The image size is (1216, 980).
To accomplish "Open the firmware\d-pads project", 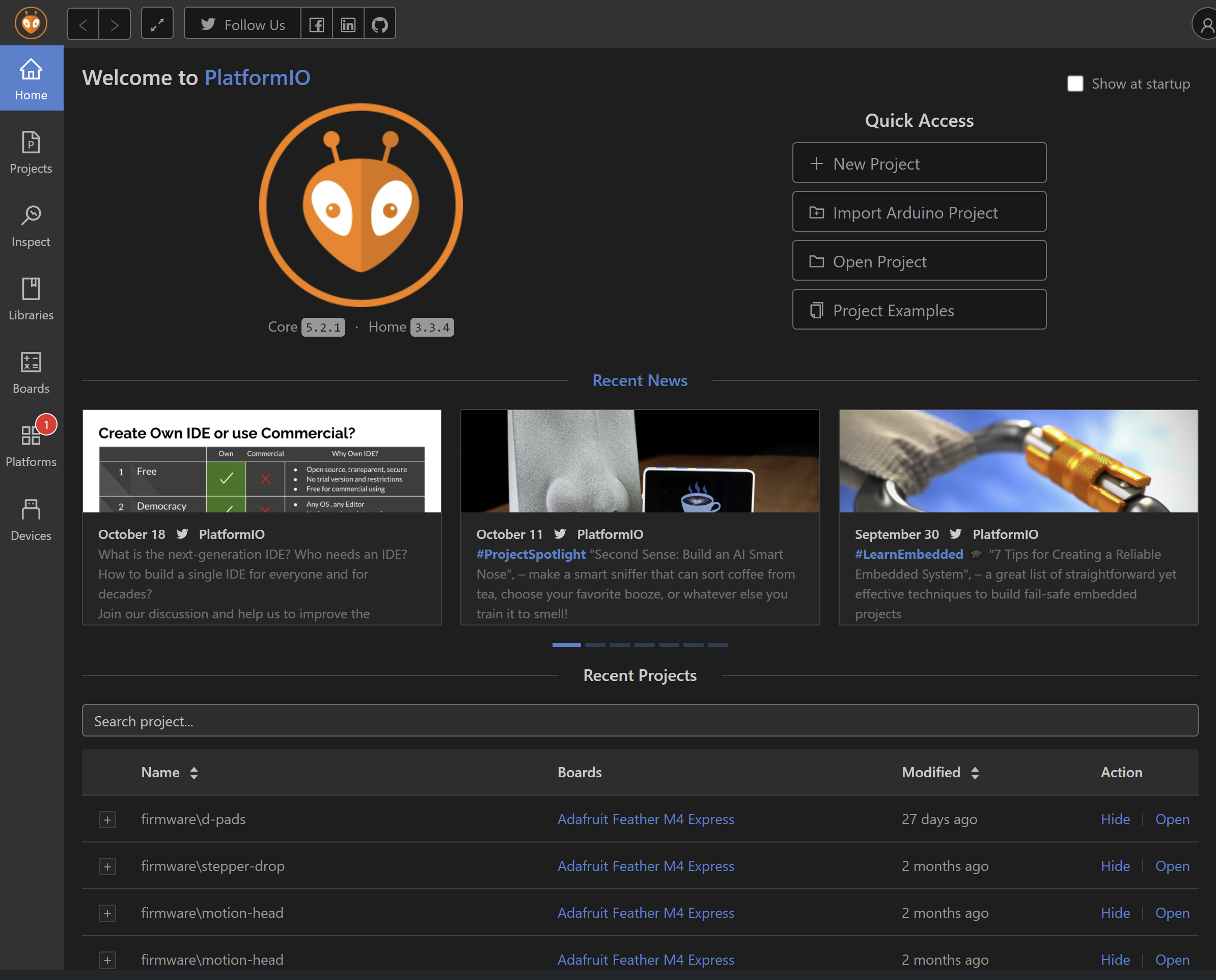I will coord(1173,820).
